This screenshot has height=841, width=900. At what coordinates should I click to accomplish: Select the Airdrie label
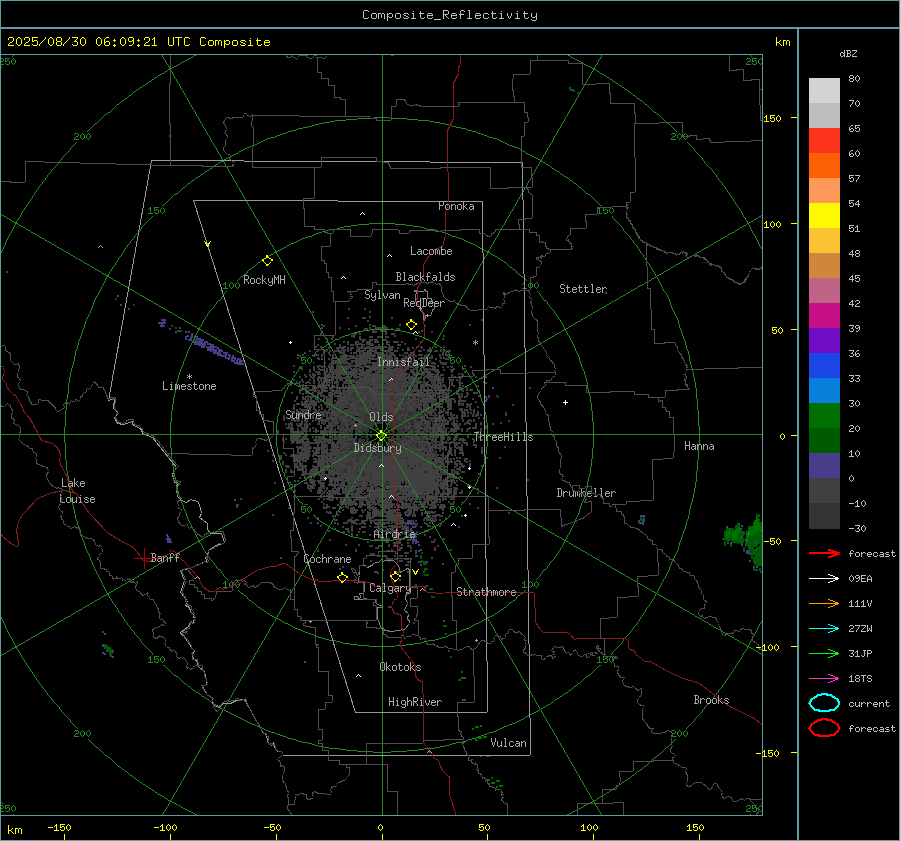point(394,534)
